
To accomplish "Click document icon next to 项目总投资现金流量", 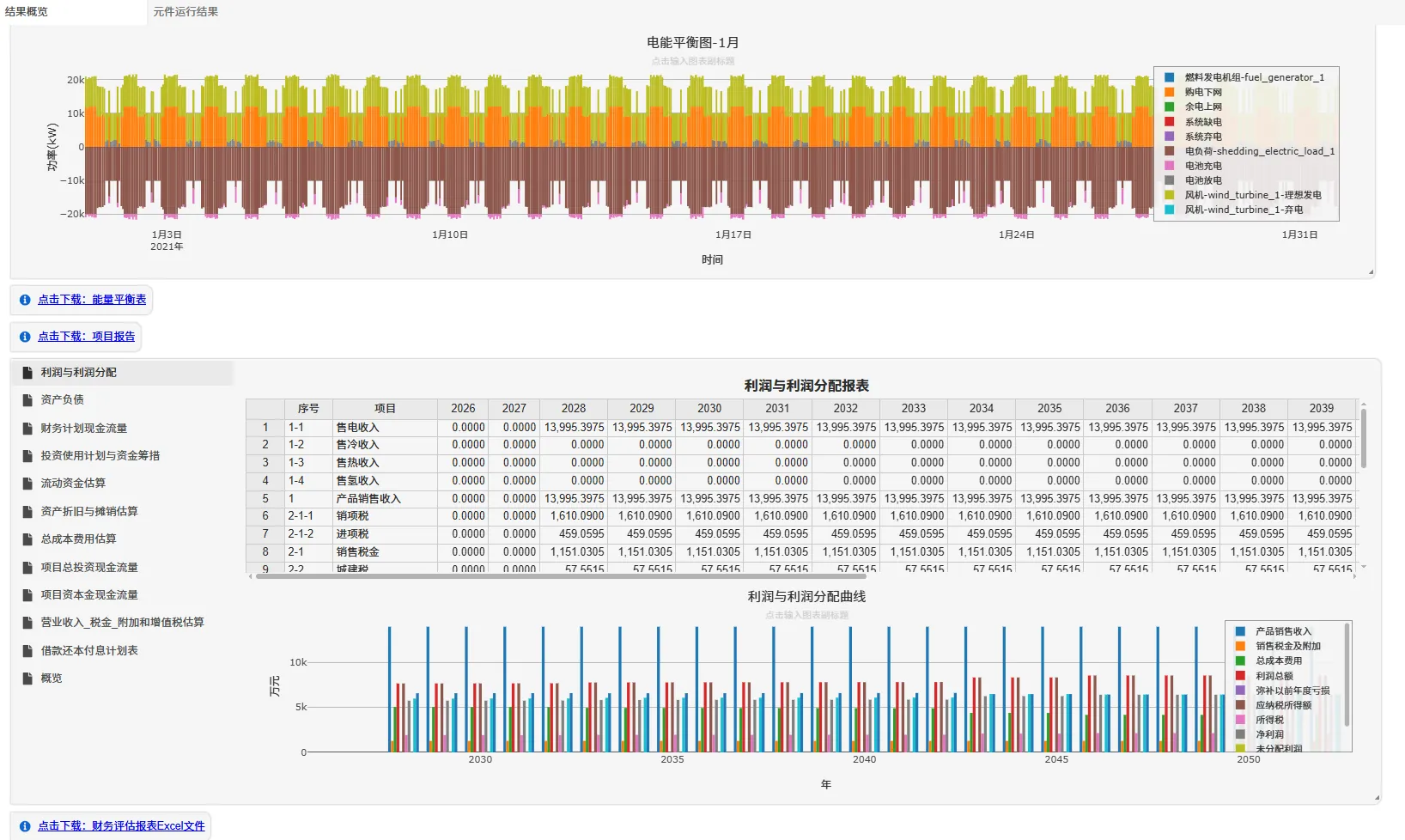I will 27,568.
